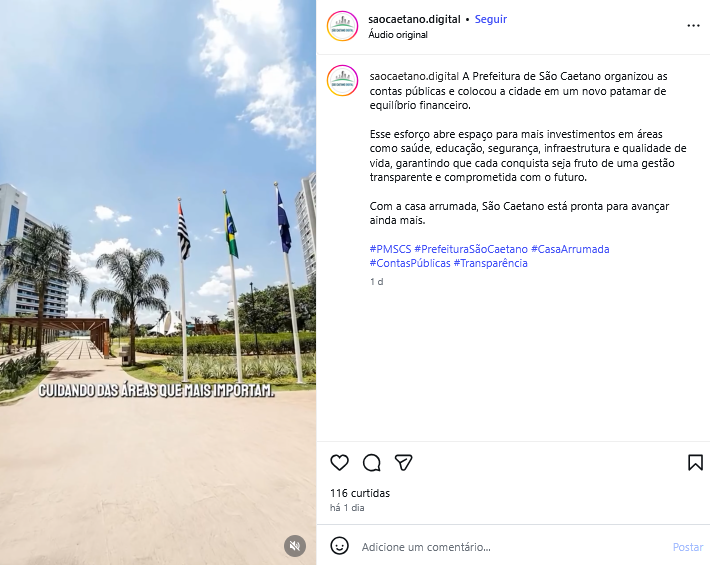
Task: View the 116 curtidas likes list
Action: point(360,493)
